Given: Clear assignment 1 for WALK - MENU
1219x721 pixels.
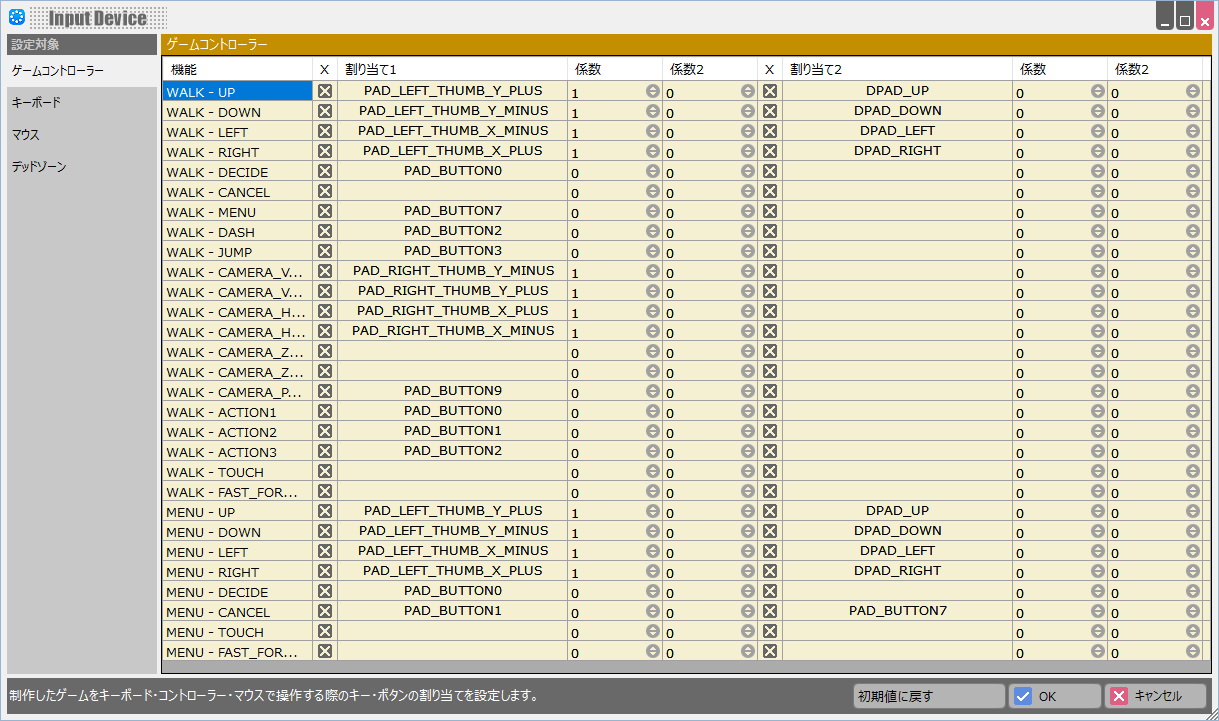Looking at the screenshot, I should pyautogui.click(x=325, y=211).
